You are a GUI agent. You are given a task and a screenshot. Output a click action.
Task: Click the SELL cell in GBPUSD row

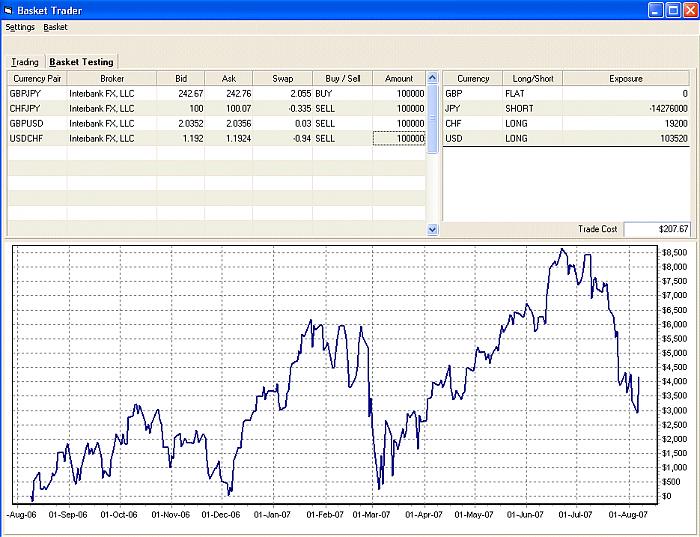coord(342,124)
